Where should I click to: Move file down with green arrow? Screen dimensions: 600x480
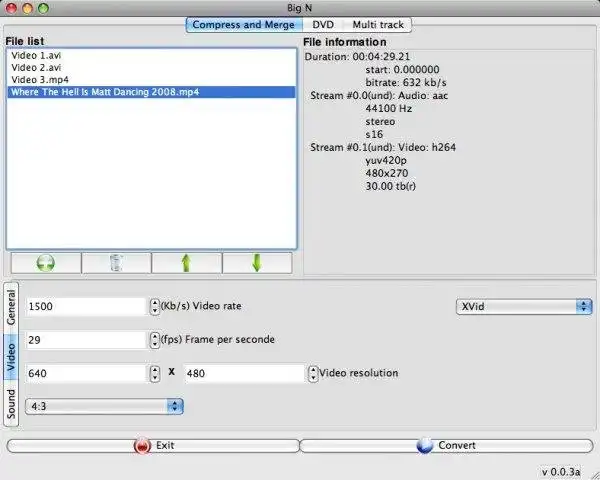pos(257,263)
